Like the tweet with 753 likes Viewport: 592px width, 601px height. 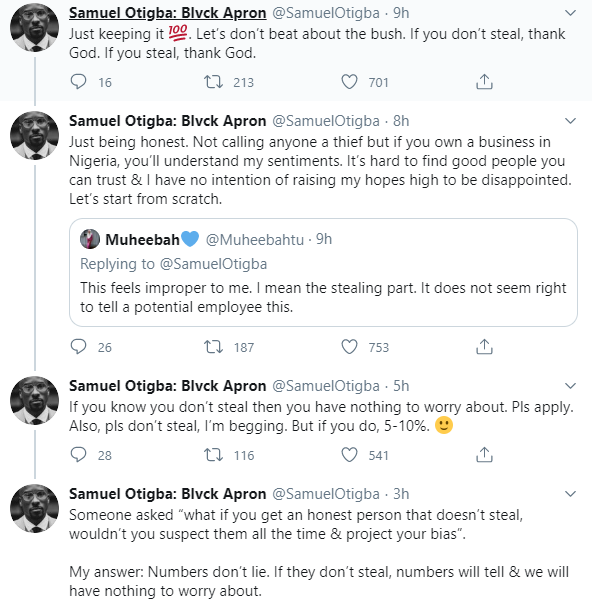[349, 347]
